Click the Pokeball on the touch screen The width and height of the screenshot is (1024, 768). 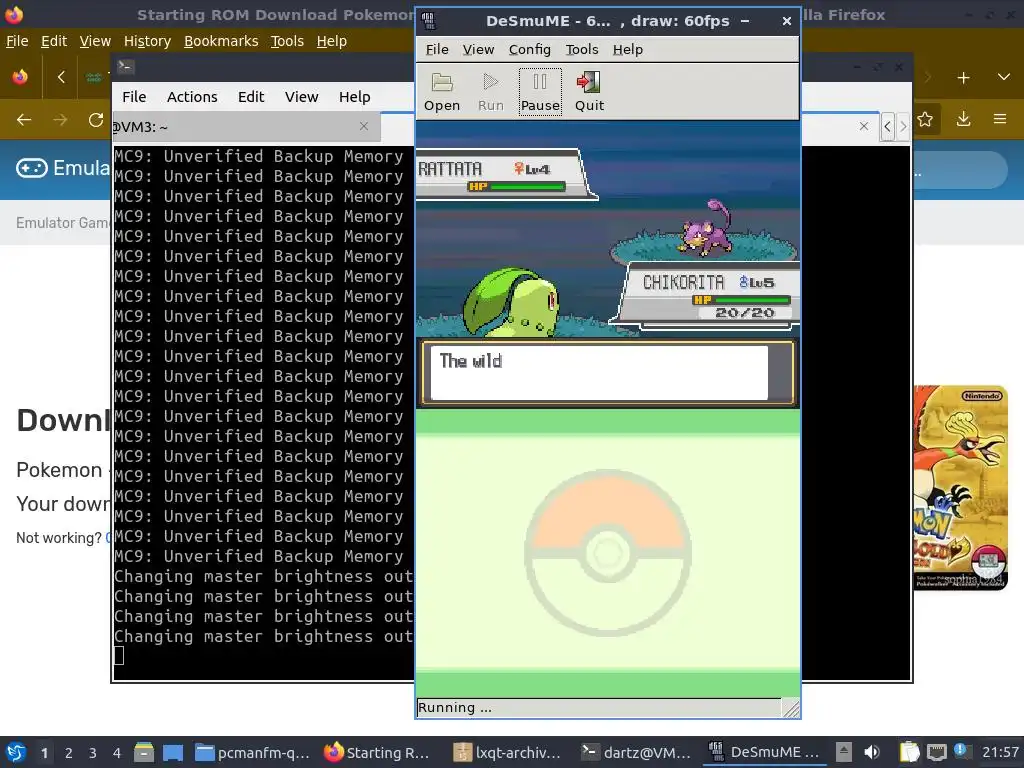607,552
